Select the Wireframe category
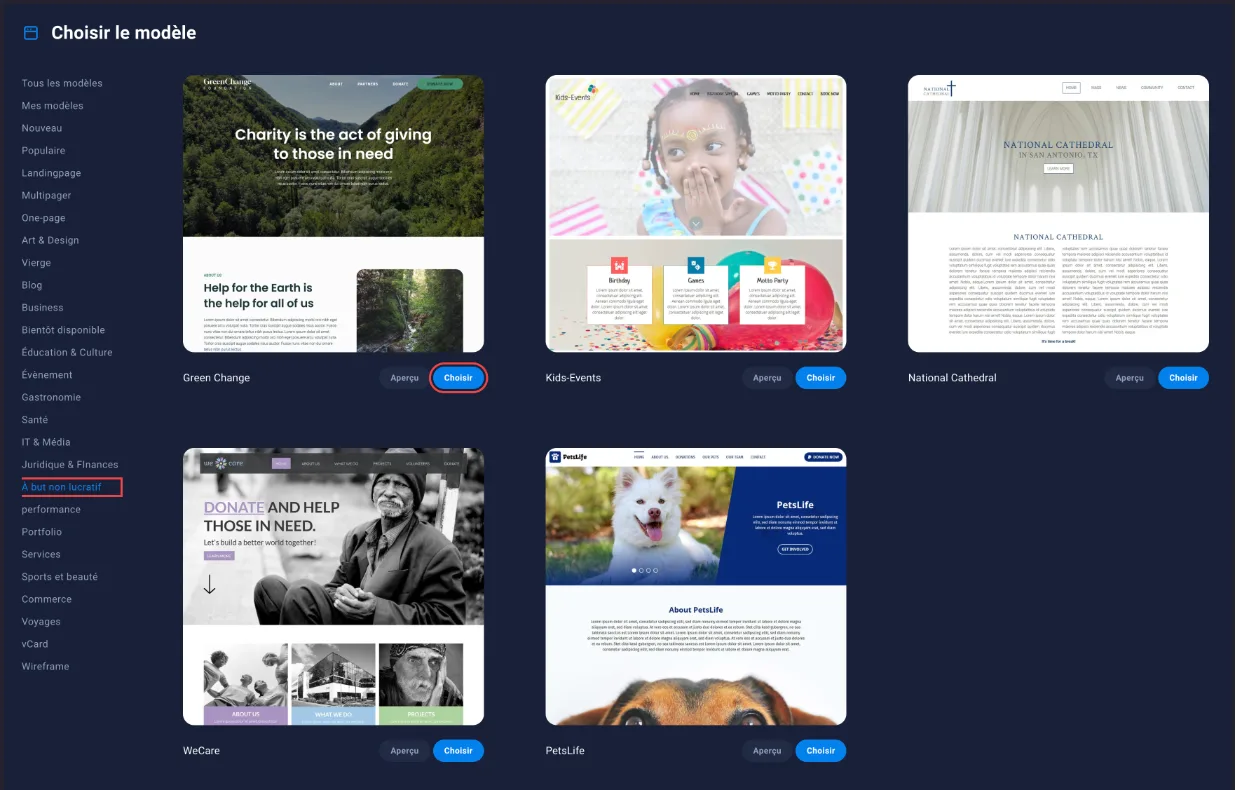This screenshot has width=1235, height=790. pyautogui.click(x=45, y=666)
